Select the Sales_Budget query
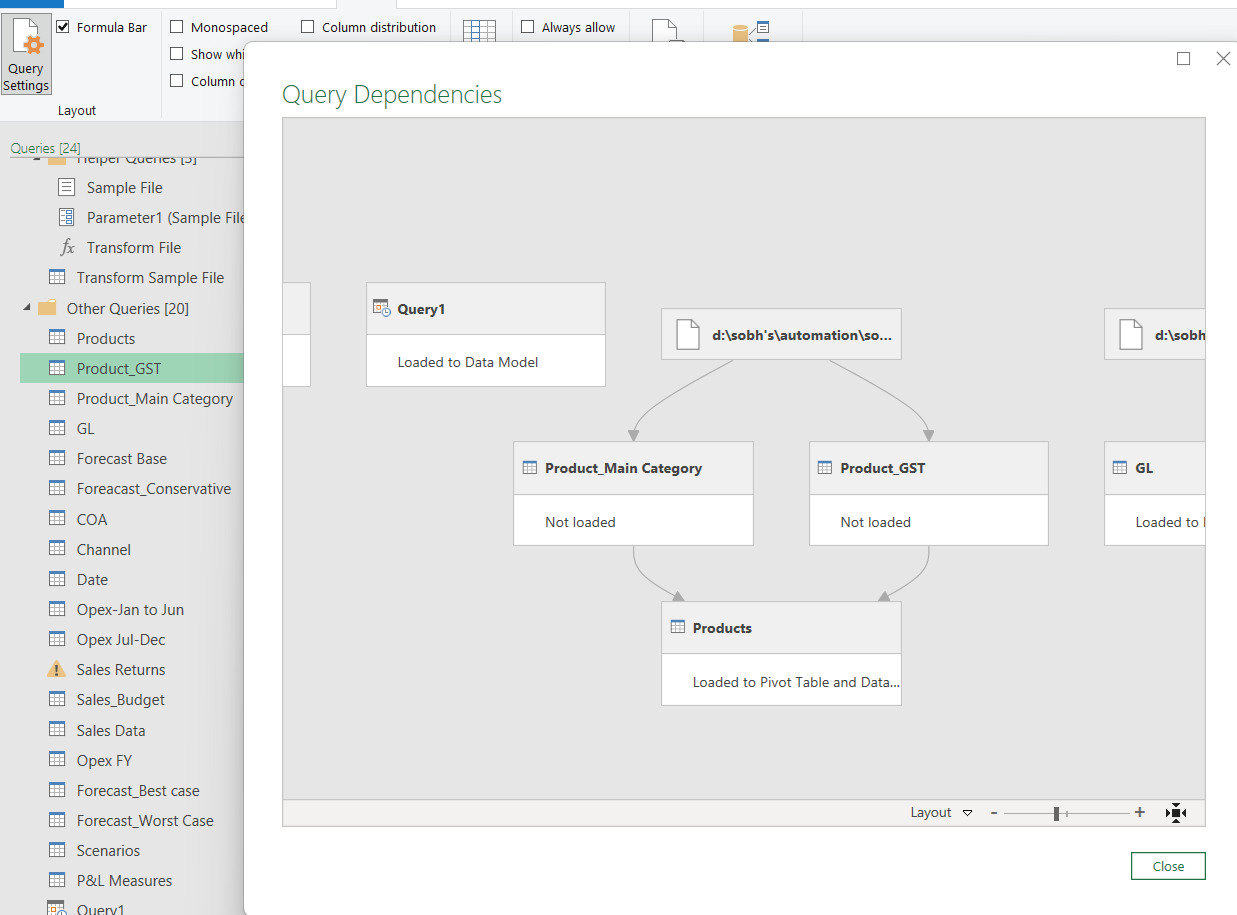The width and height of the screenshot is (1237, 915). [121, 699]
